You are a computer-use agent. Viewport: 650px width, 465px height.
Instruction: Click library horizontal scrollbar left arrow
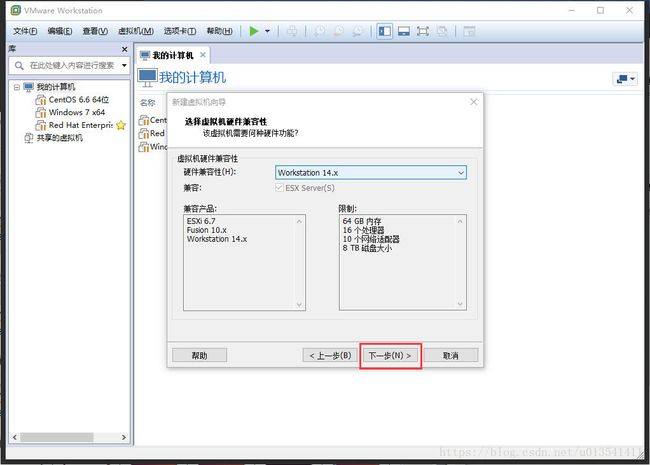pos(15,437)
